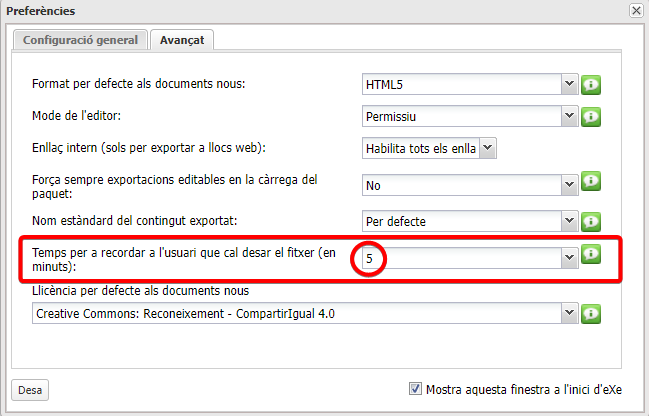Expand the Habilita tots els enllaços dropdown
The width and height of the screenshot is (649, 416).
coord(487,149)
